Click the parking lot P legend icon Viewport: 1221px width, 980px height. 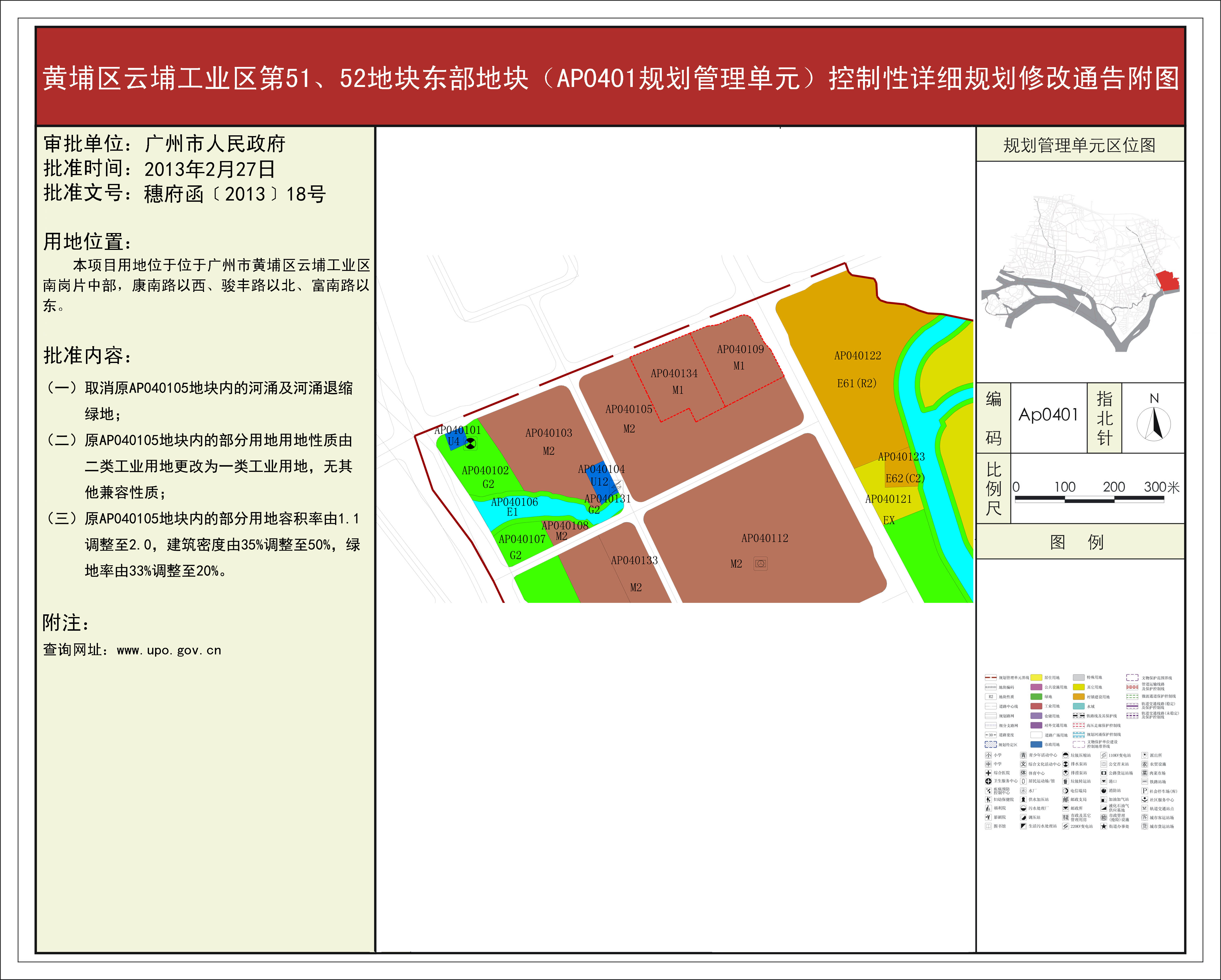1145,791
